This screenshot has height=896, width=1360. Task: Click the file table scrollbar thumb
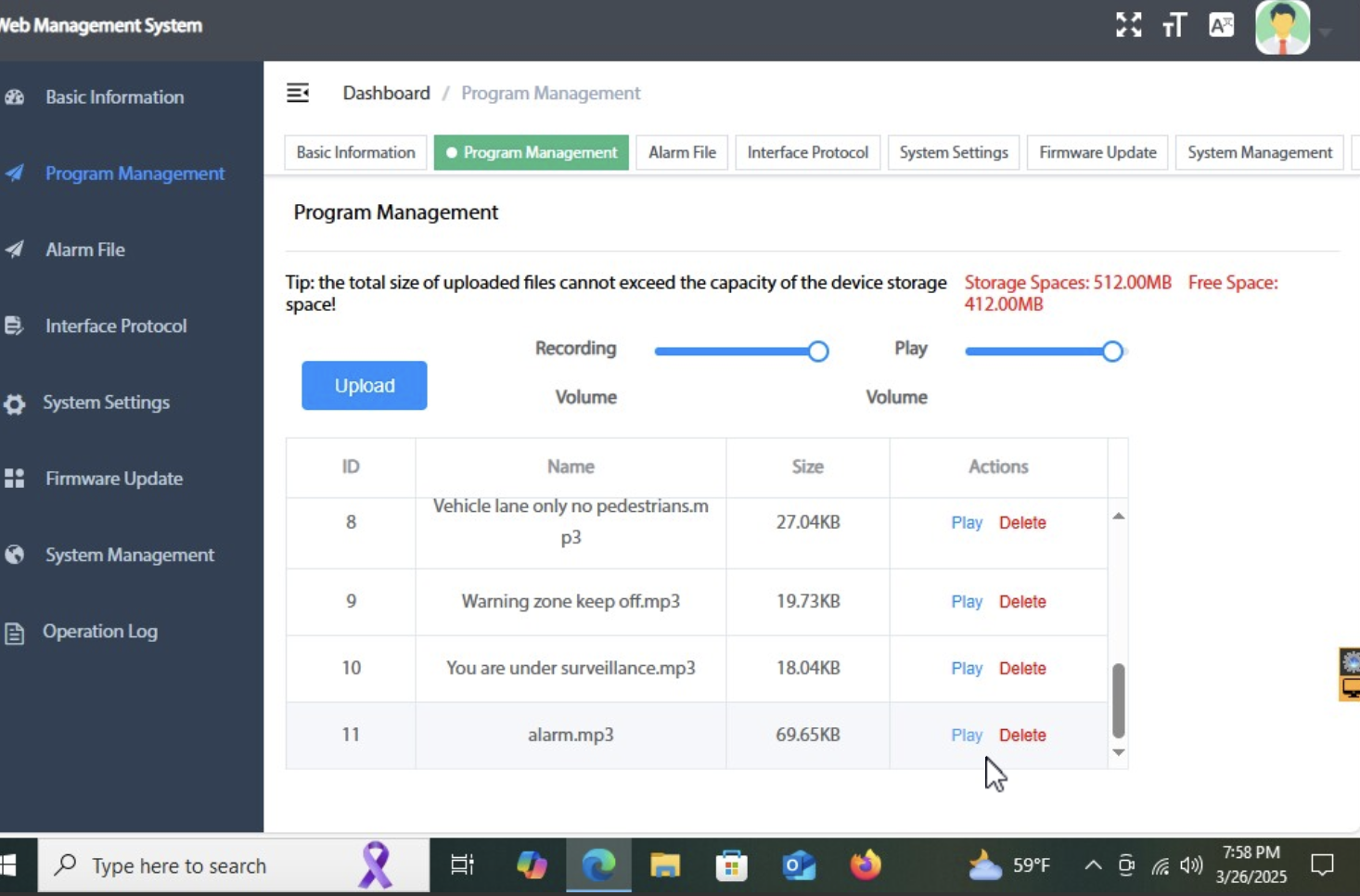point(1119,699)
